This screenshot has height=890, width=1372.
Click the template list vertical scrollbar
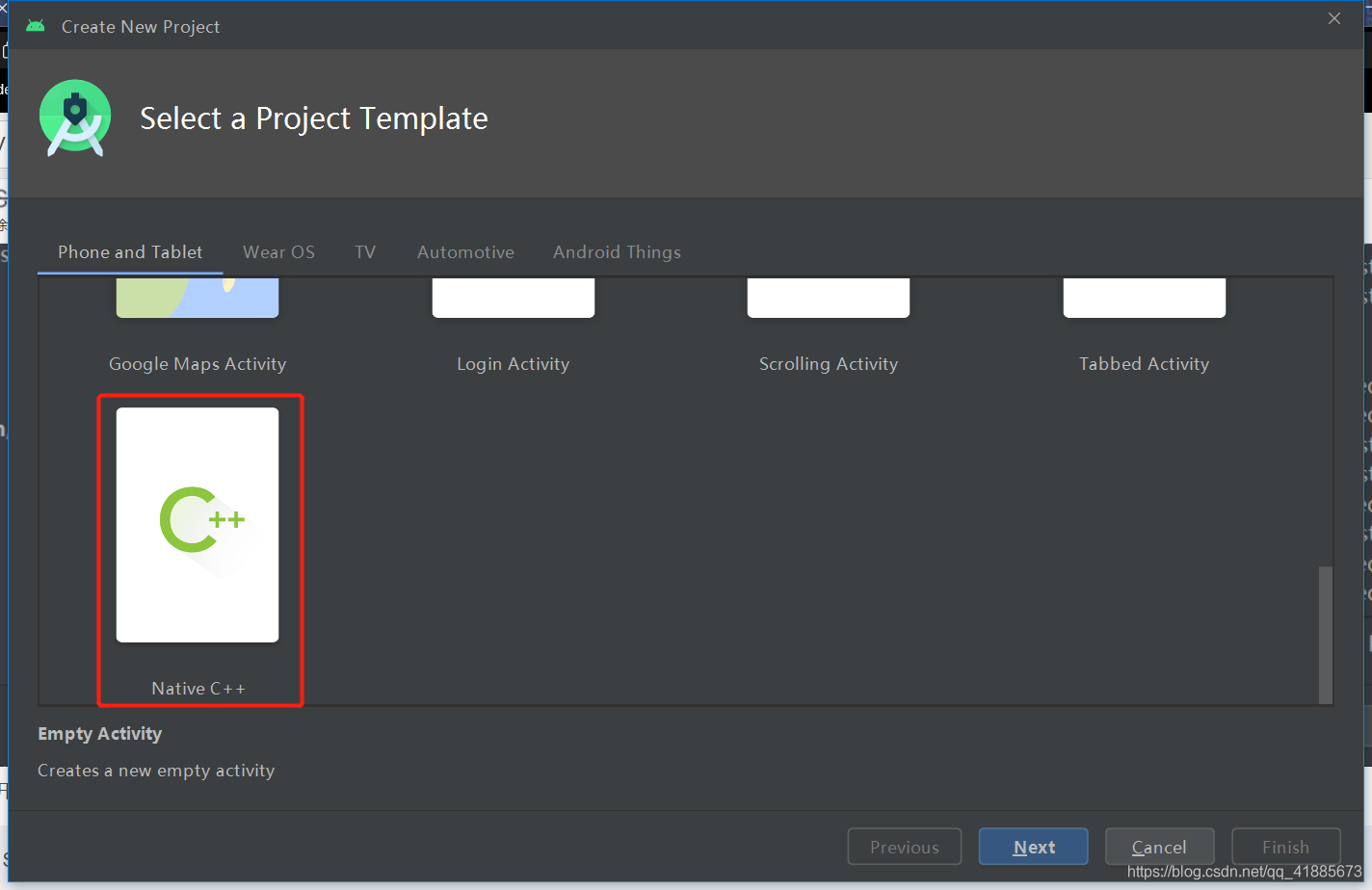[1326, 635]
